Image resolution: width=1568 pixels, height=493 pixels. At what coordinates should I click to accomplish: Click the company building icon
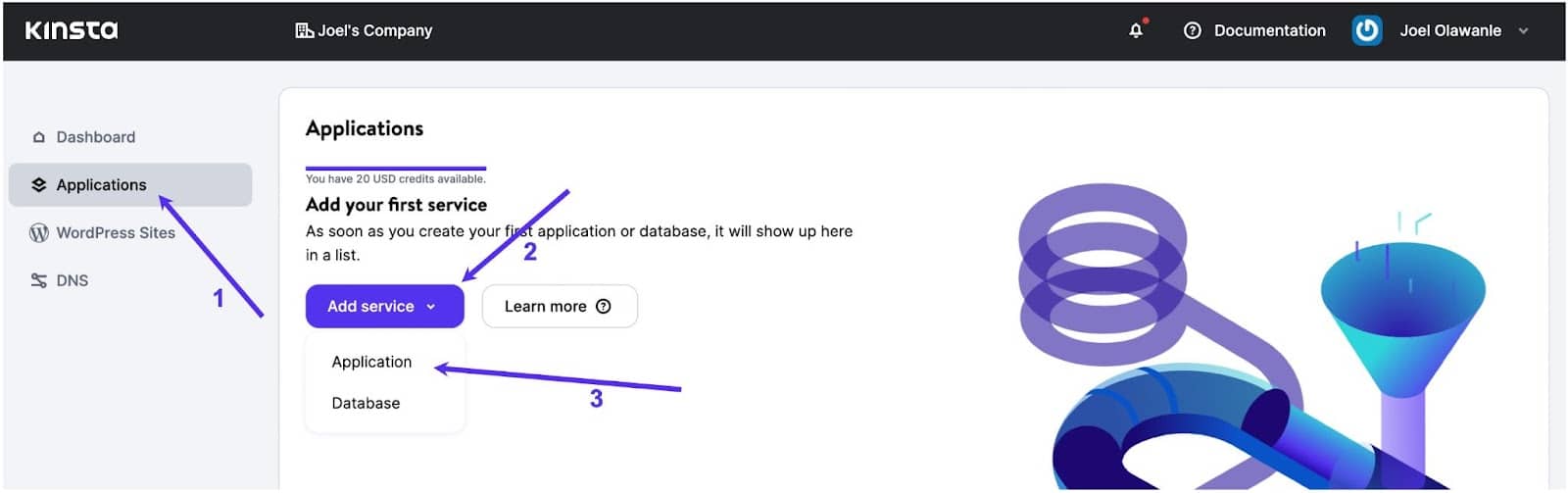pos(304,30)
